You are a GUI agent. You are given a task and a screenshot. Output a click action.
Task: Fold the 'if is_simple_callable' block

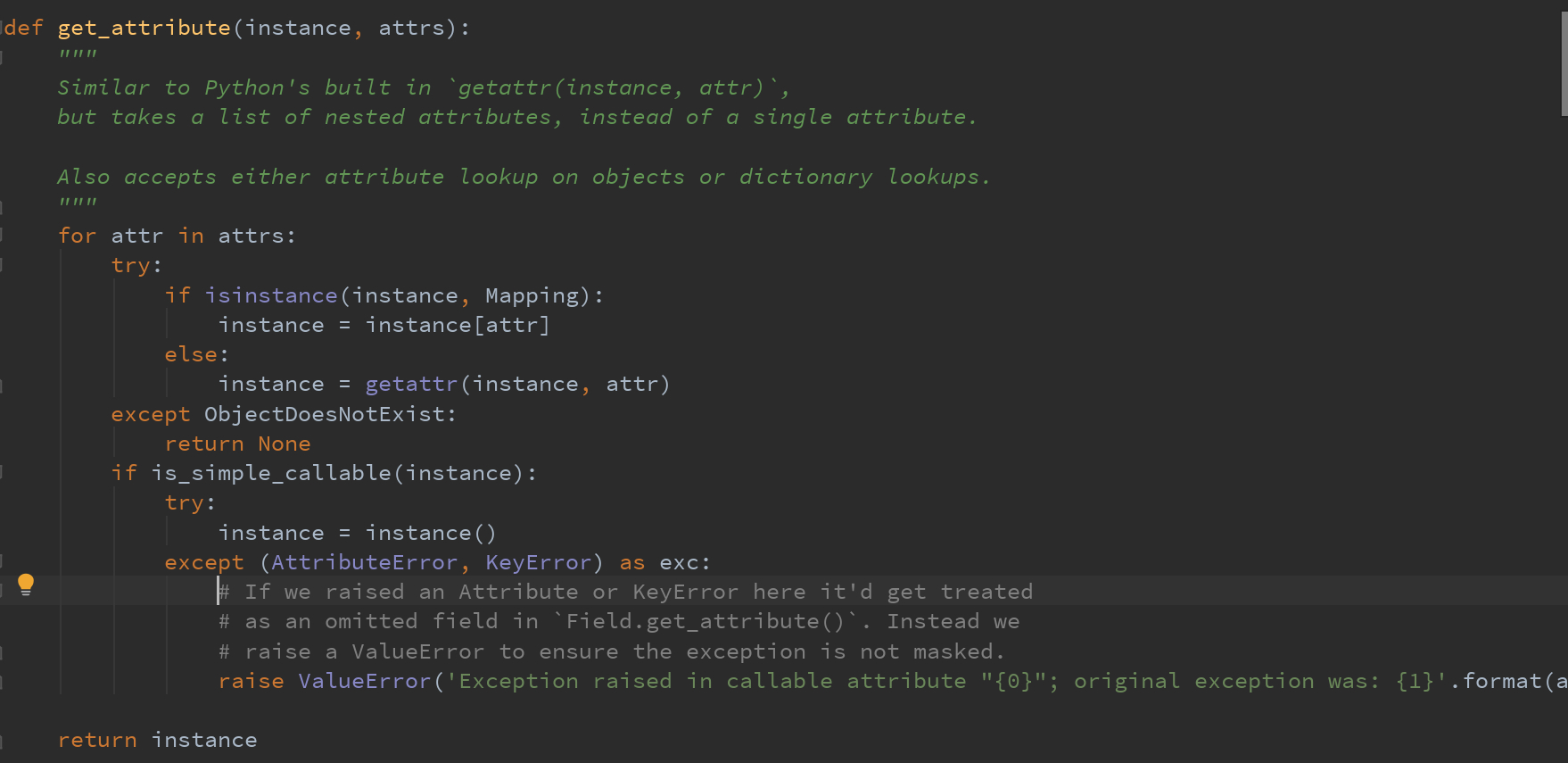(x=3, y=473)
